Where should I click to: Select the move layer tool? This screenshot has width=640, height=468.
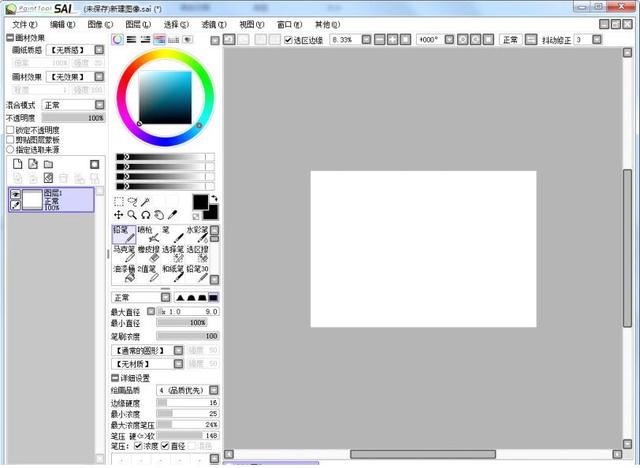click(x=119, y=215)
